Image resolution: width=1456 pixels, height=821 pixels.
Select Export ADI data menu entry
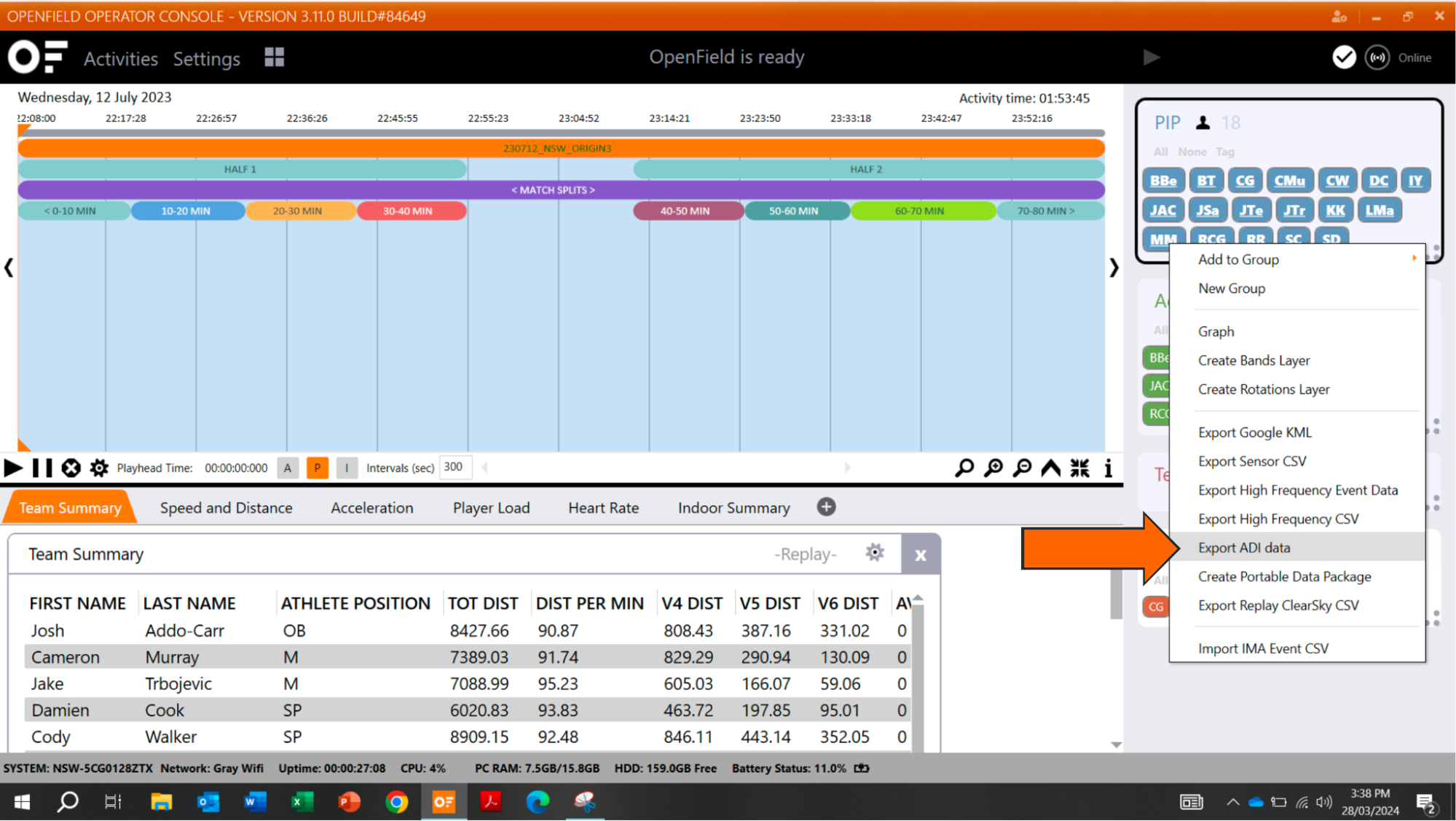[x=1297, y=547]
